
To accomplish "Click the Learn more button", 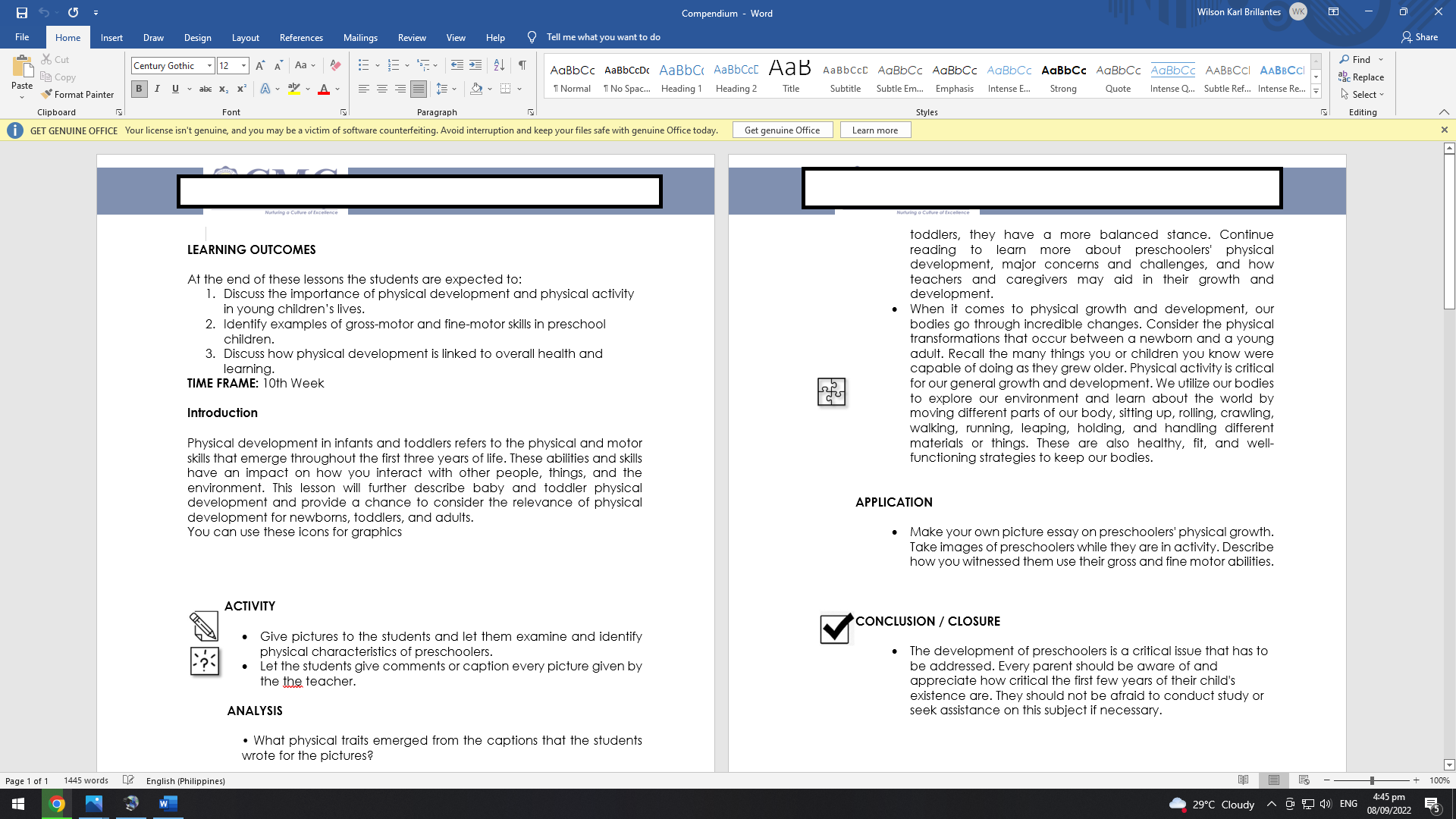I will [874, 130].
